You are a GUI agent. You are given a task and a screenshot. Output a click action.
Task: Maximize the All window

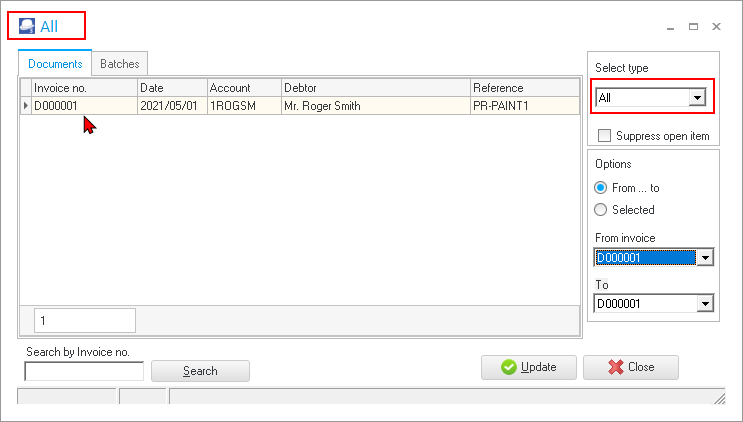click(x=693, y=27)
